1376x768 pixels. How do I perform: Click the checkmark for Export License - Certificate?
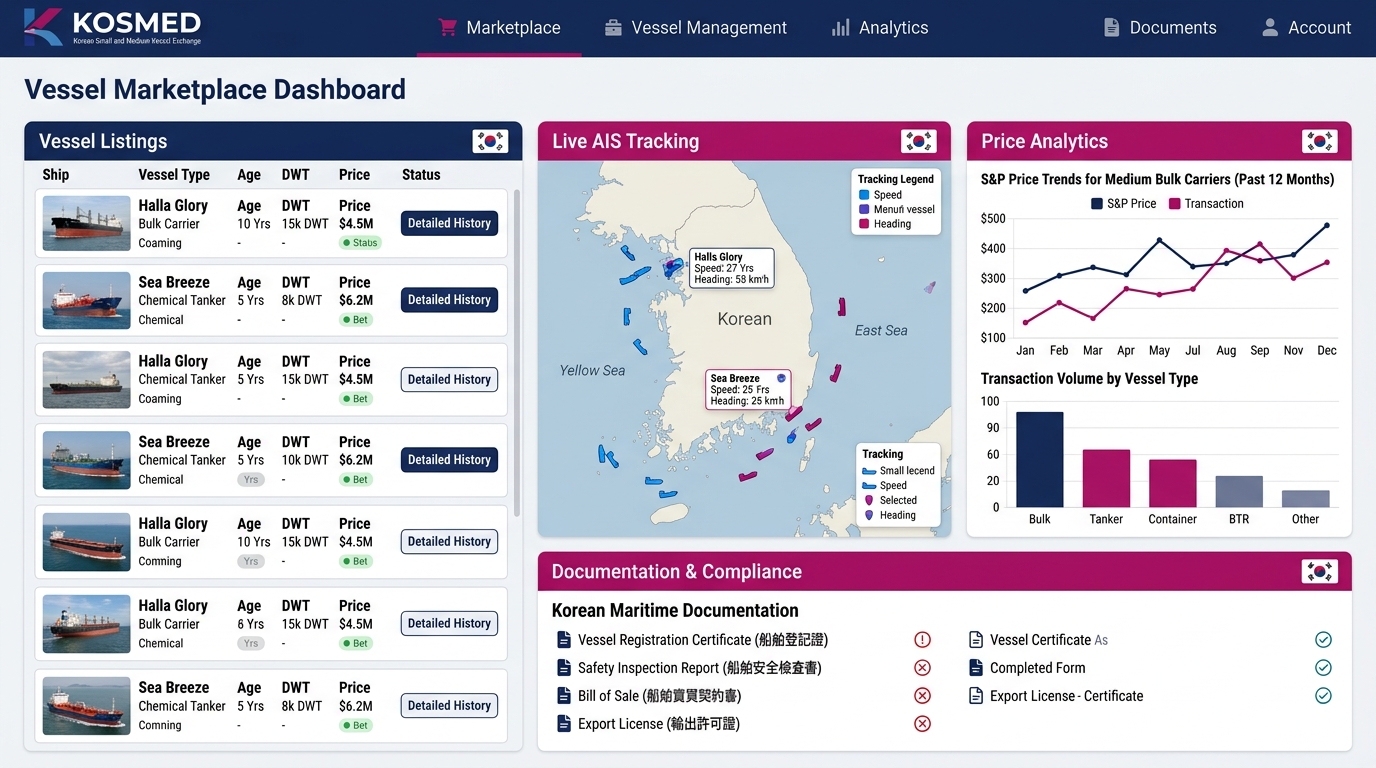click(1323, 696)
